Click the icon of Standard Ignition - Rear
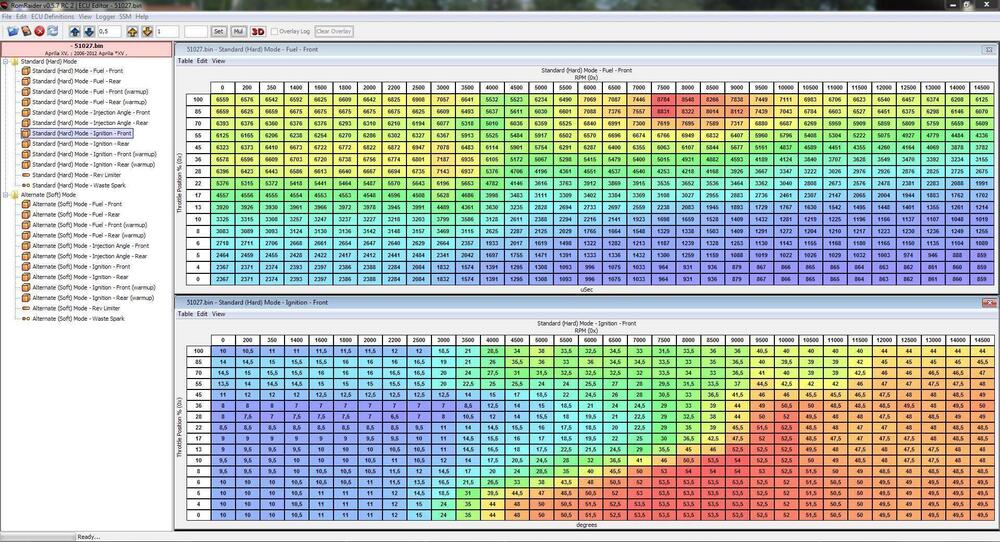This screenshot has width=1000, height=542. pyautogui.click(x=26, y=143)
